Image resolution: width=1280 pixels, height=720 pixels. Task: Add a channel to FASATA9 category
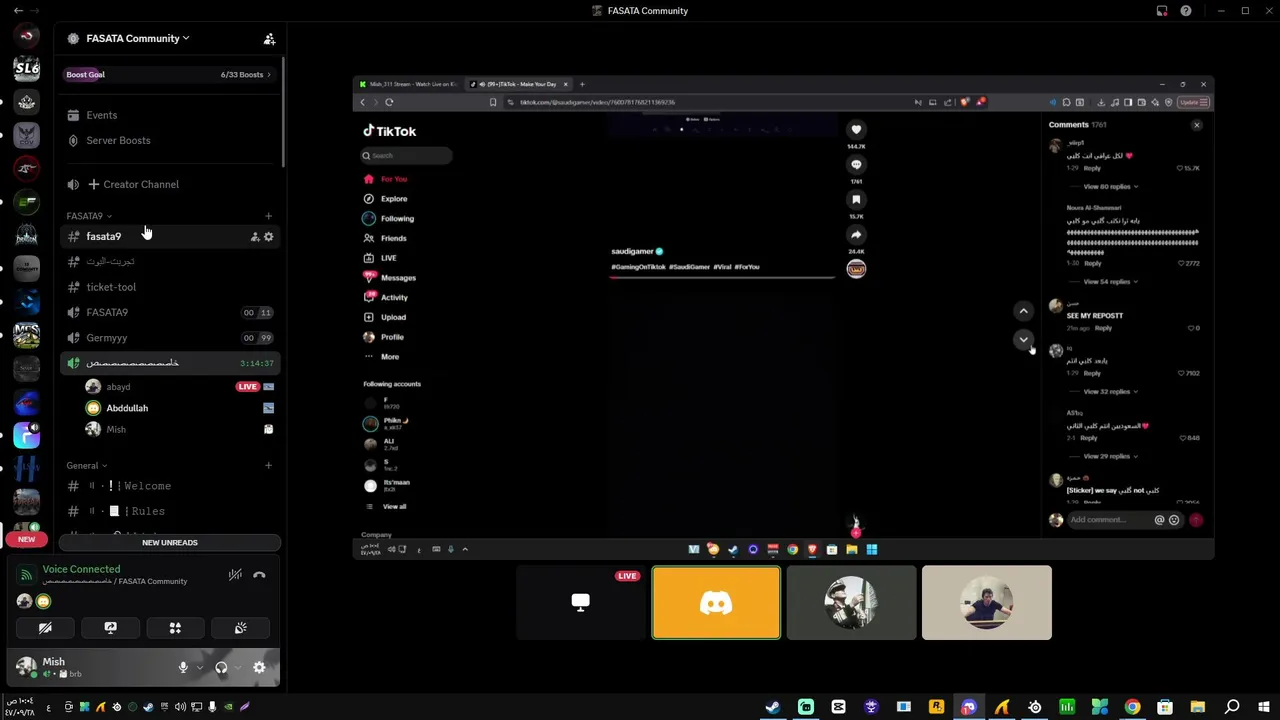(x=268, y=216)
